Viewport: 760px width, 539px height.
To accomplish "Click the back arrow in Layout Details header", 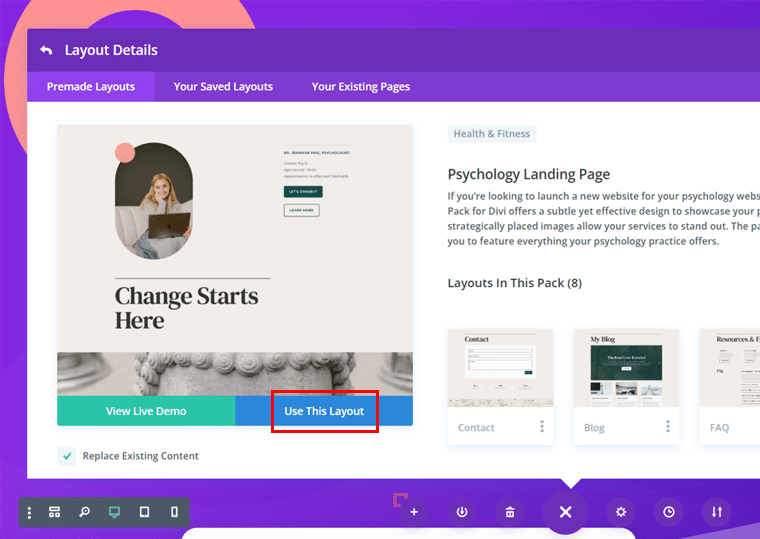I will pos(46,50).
